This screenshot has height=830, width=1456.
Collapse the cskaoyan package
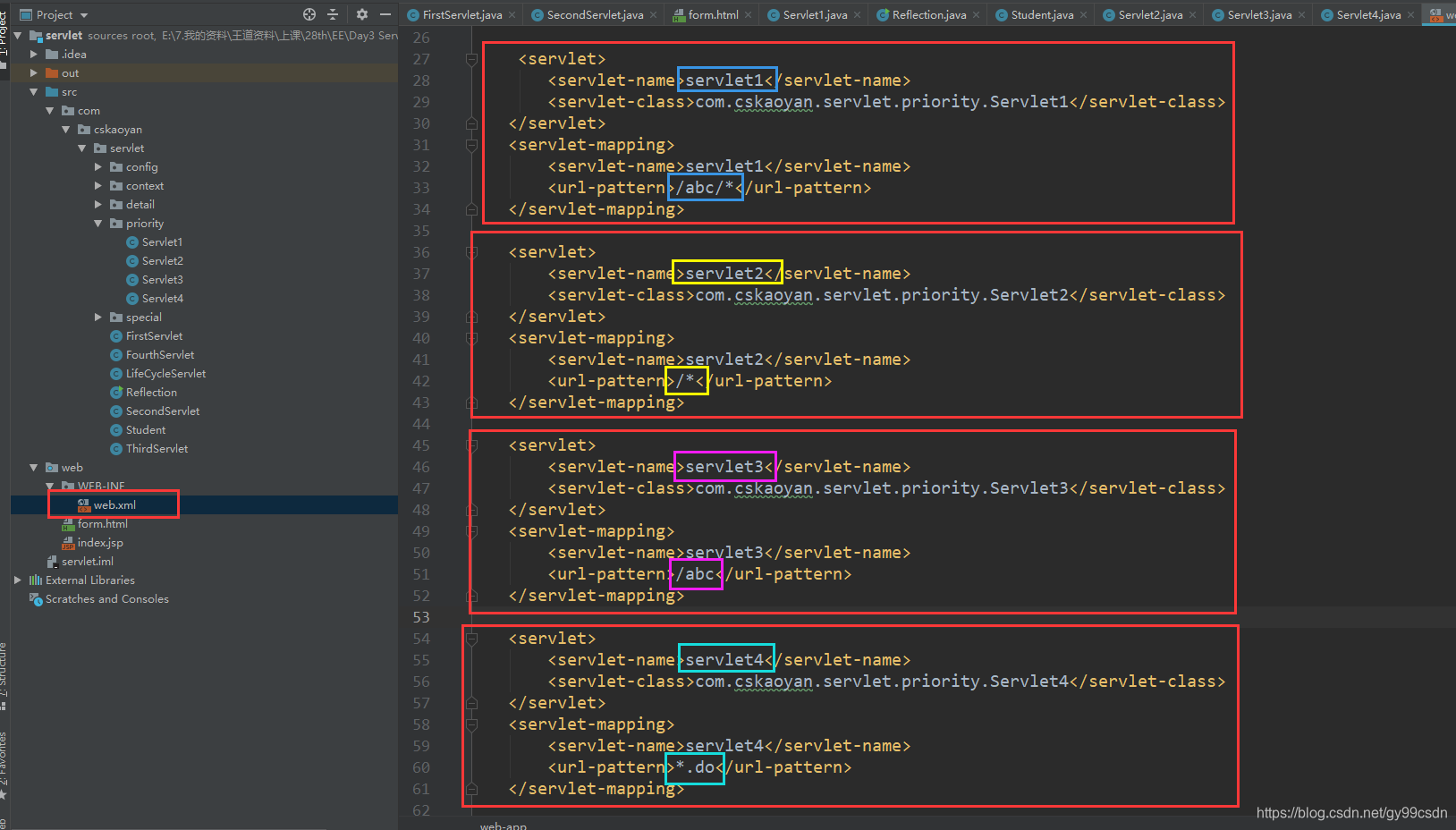[x=66, y=130]
